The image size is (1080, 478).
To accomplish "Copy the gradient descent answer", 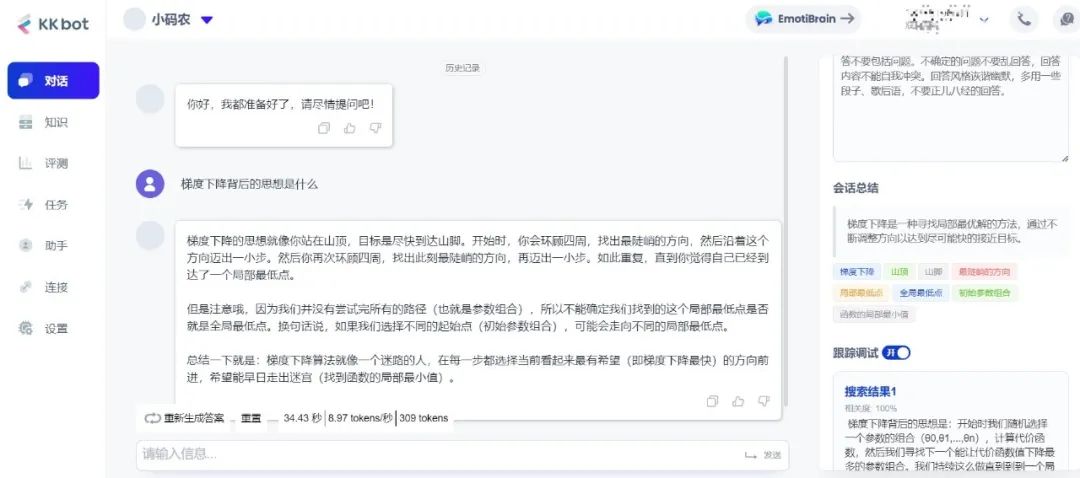I will (713, 401).
